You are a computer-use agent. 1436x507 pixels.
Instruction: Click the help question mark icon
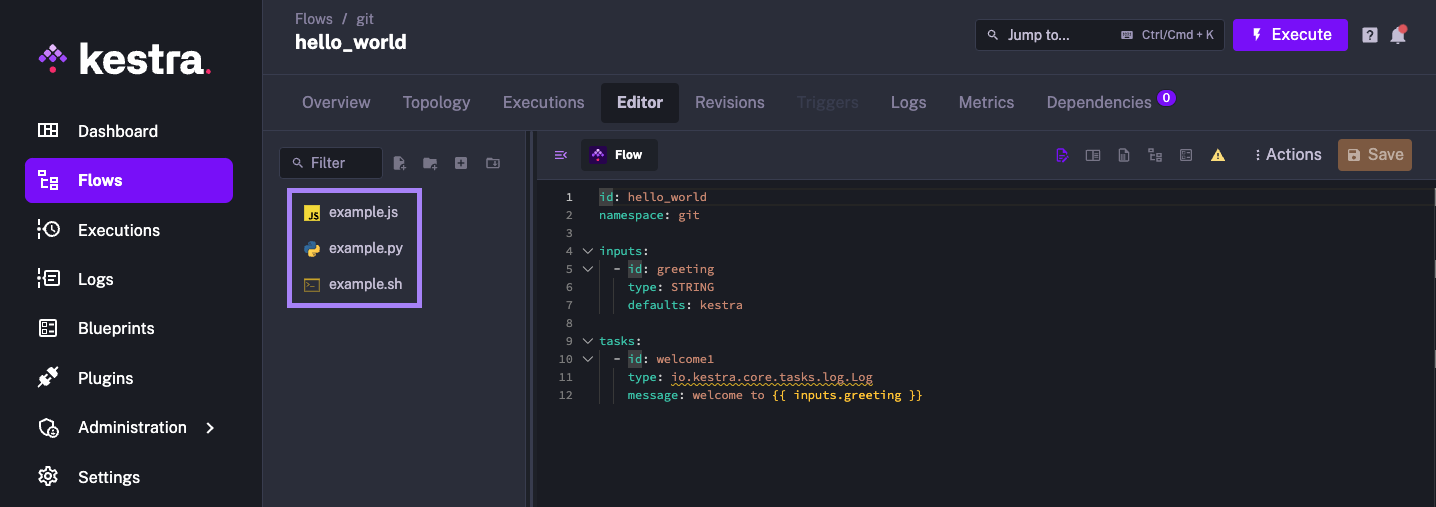tap(1370, 35)
